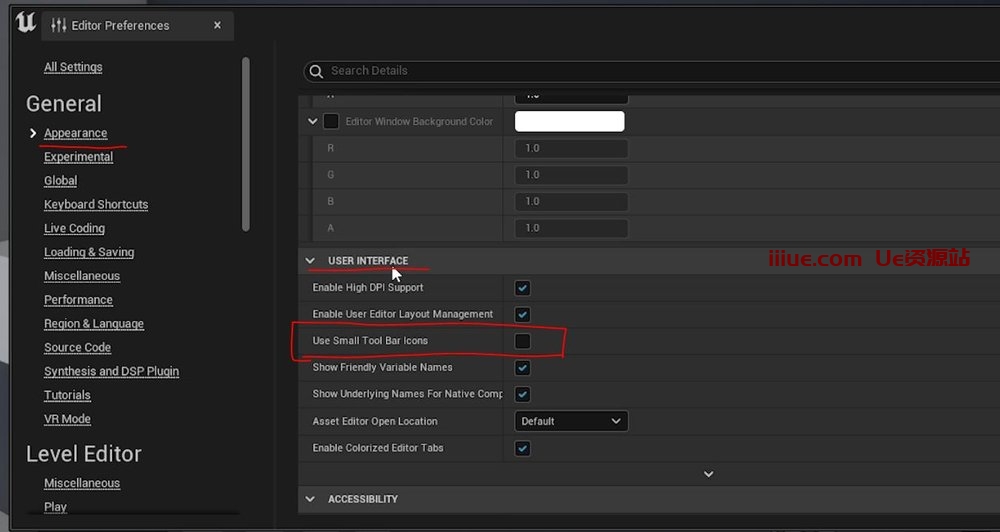Show advanced User Interface options arrow

coord(708,474)
